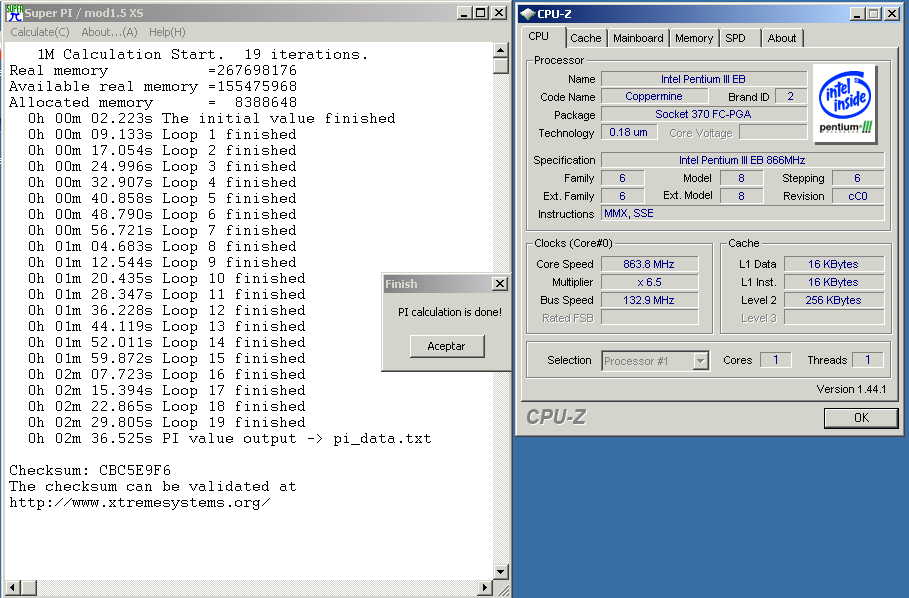Click the Super PI vertical scrollbar down arrow
This screenshot has width=909, height=598.
501,571
